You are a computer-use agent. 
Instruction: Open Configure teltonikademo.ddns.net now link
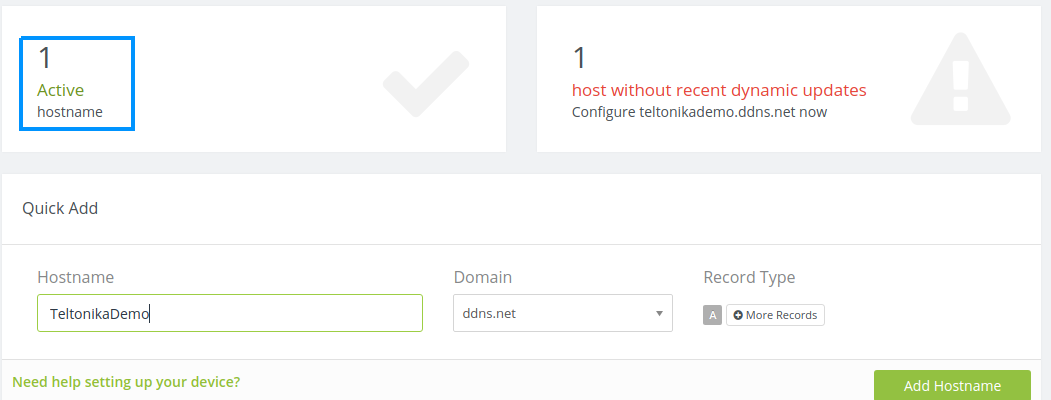click(x=699, y=112)
